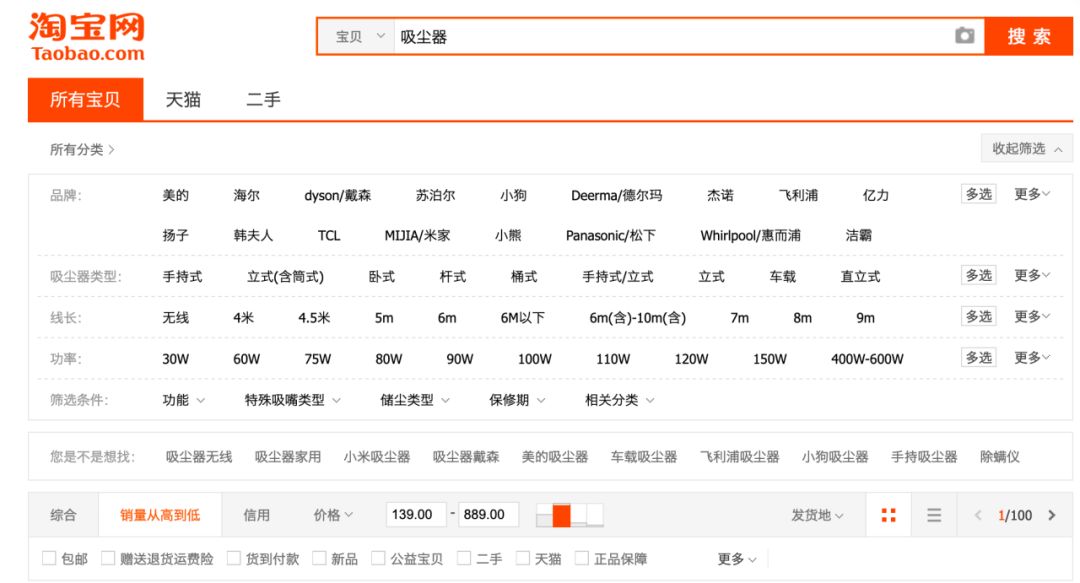Tick the 货到付款 checkbox
1080x583 pixels.
click(x=234, y=558)
